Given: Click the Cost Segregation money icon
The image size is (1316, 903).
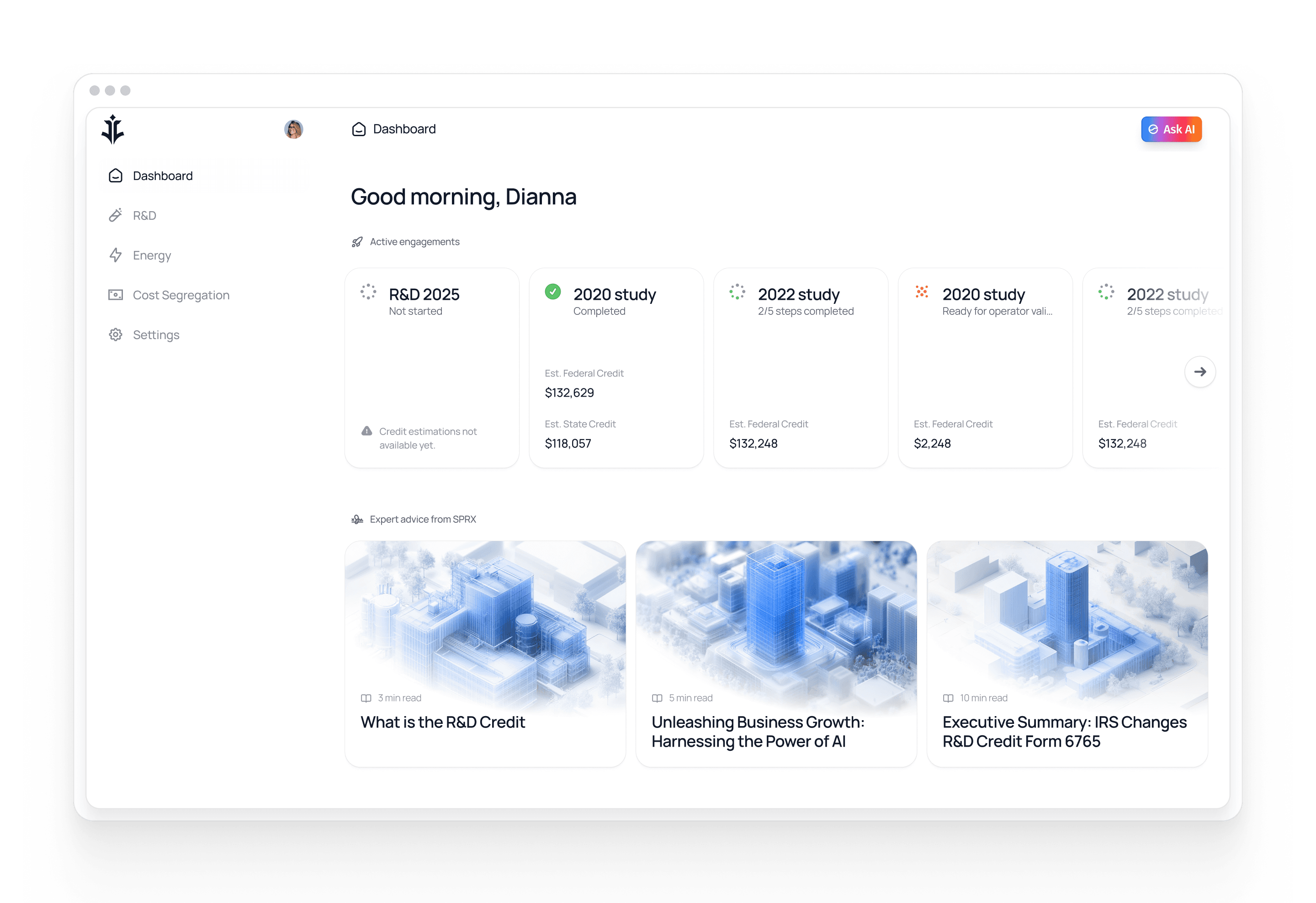Looking at the screenshot, I should point(116,295).
